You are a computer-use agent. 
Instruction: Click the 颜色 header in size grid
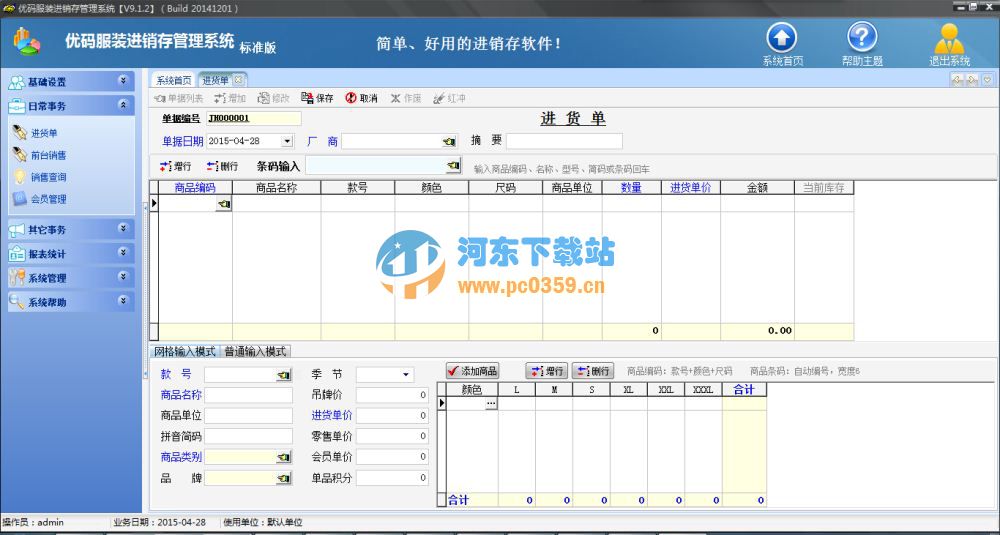pos(471,390)
